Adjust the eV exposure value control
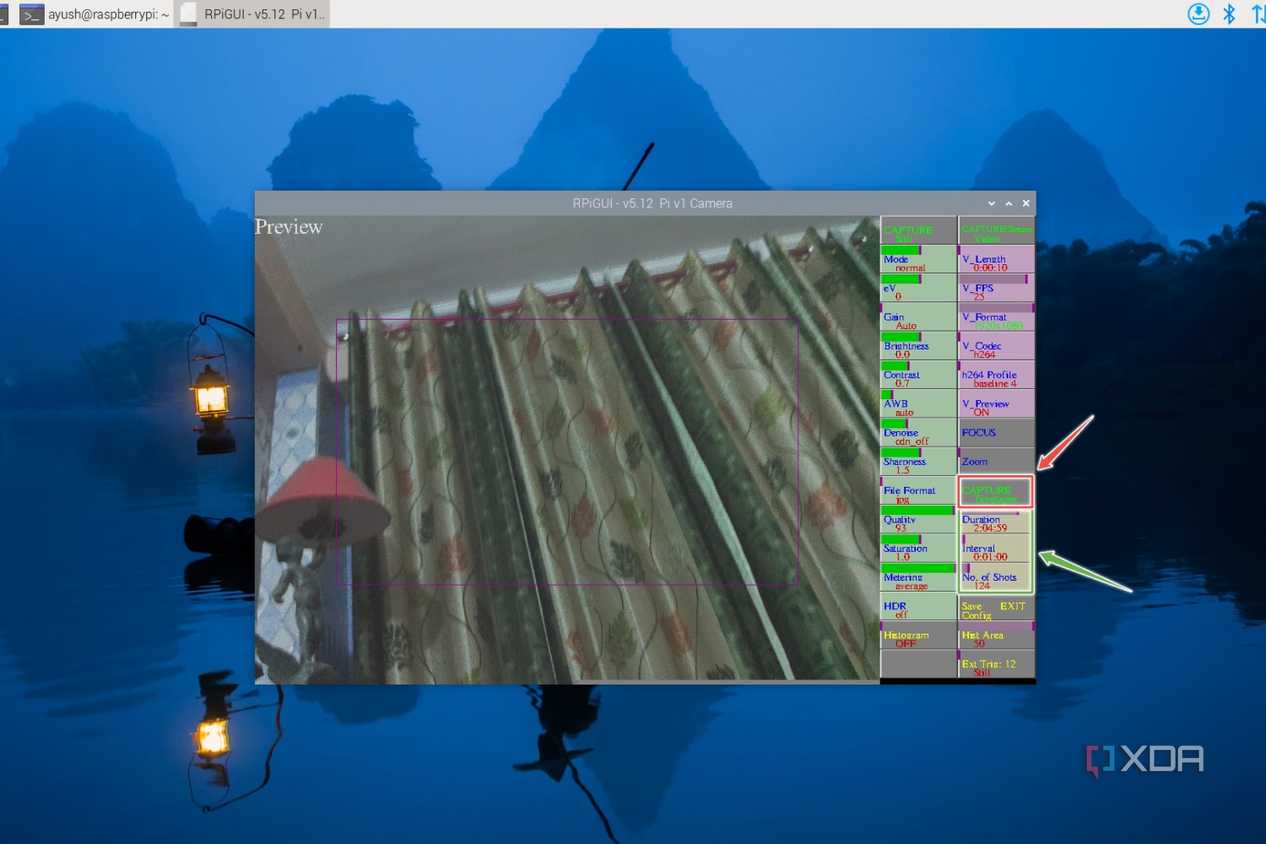 918,289
